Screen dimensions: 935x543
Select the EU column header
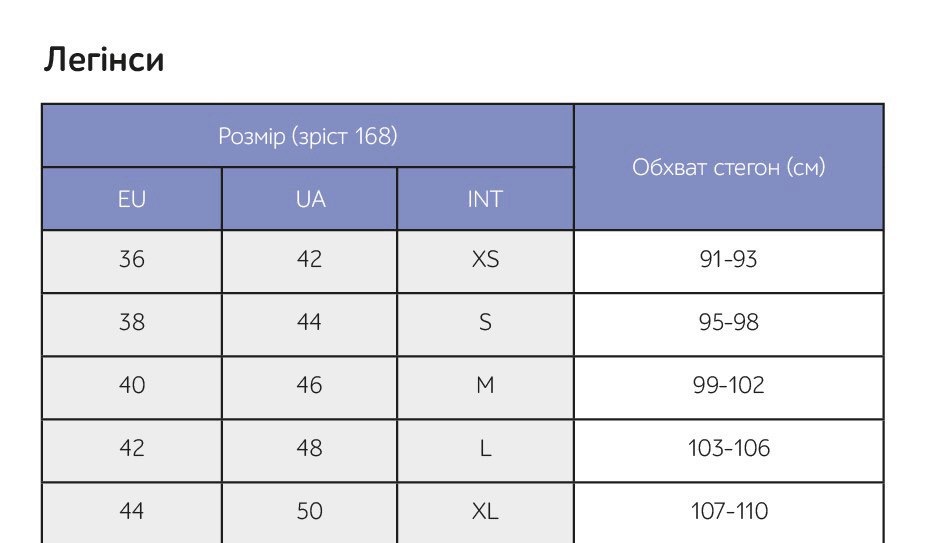(x=131, y=199)
